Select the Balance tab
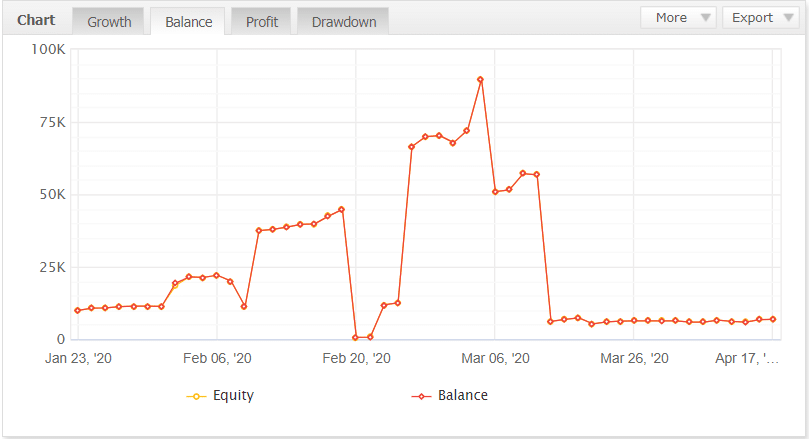Screen dimensions: 809x439 click(188, 21)
